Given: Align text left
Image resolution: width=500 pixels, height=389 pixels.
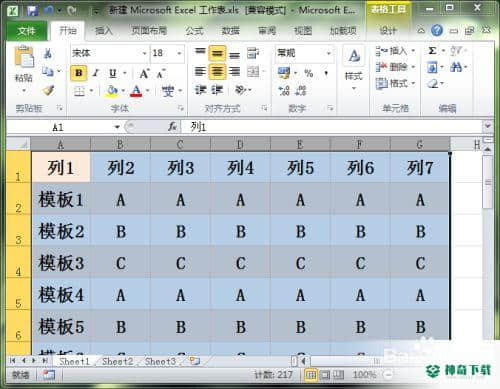Looking at the screenshot, I should pos(200,71).
